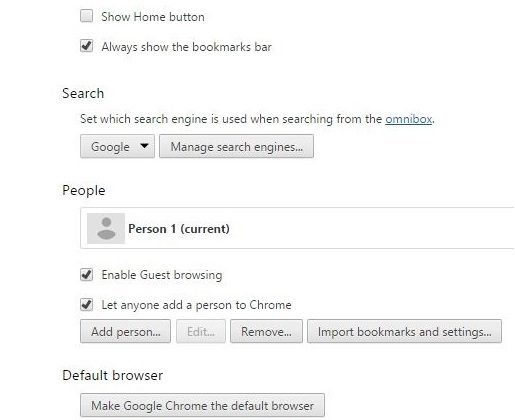This screenshot has width=515, height=420.
Task: Click the greyed-out Edit button
Action: [x=201, y=331]
